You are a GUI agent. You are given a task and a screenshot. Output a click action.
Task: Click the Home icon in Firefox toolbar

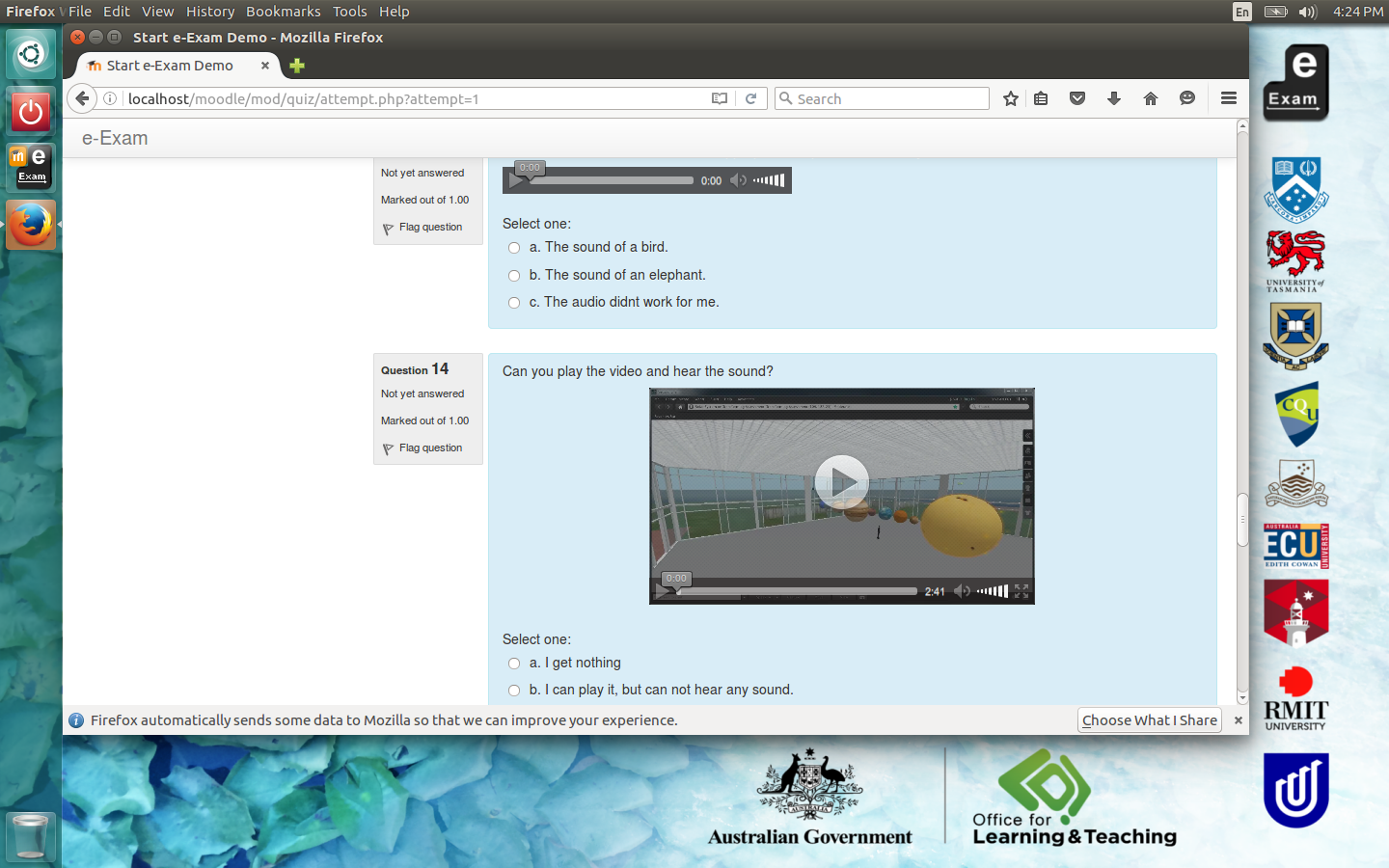[1150, 98]
